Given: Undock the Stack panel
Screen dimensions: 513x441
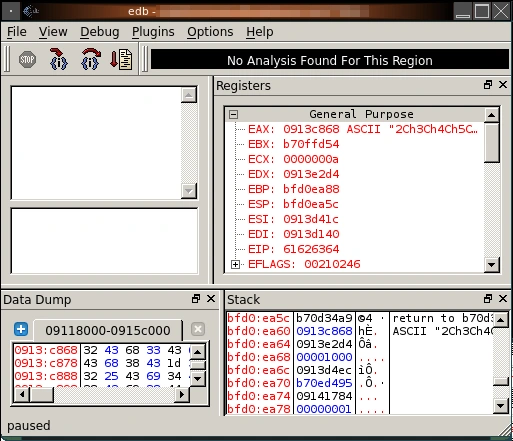Looking at the screenshot, I should (x=488, y=299).
